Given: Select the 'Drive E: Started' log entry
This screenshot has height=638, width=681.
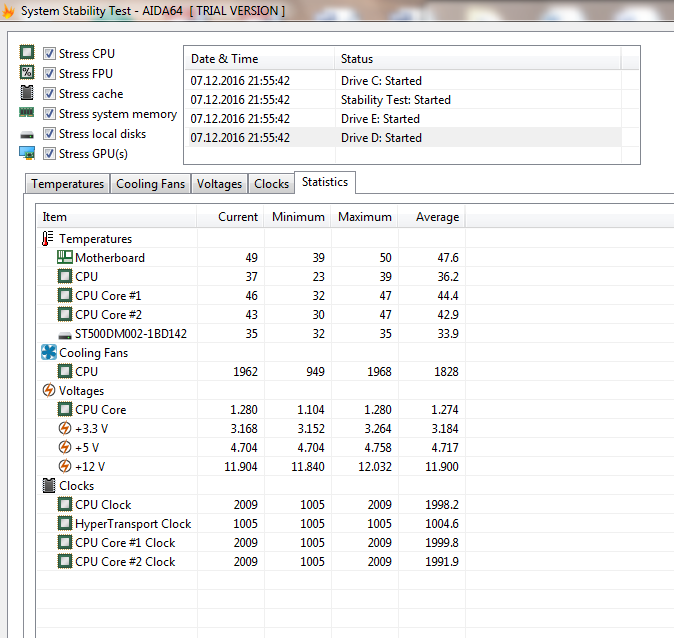Looking at the screenshot, I should click(x=403, y=119).
